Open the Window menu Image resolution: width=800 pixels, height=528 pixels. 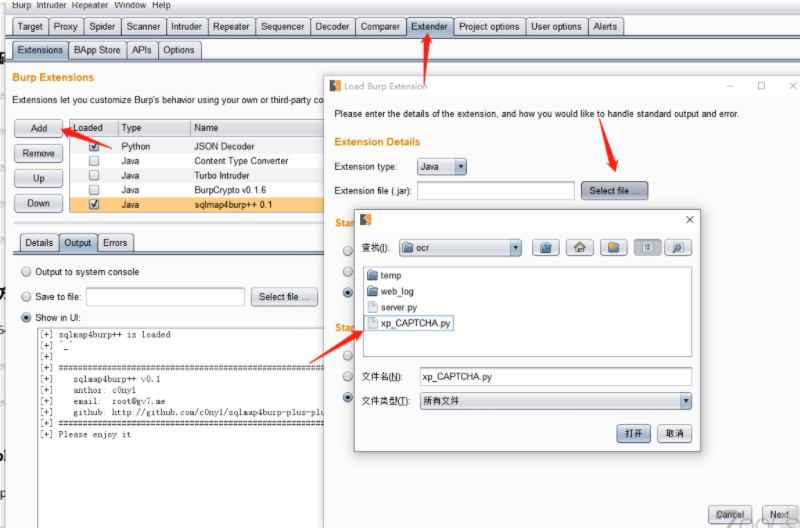pyautogui.click(x=130, y=5)
